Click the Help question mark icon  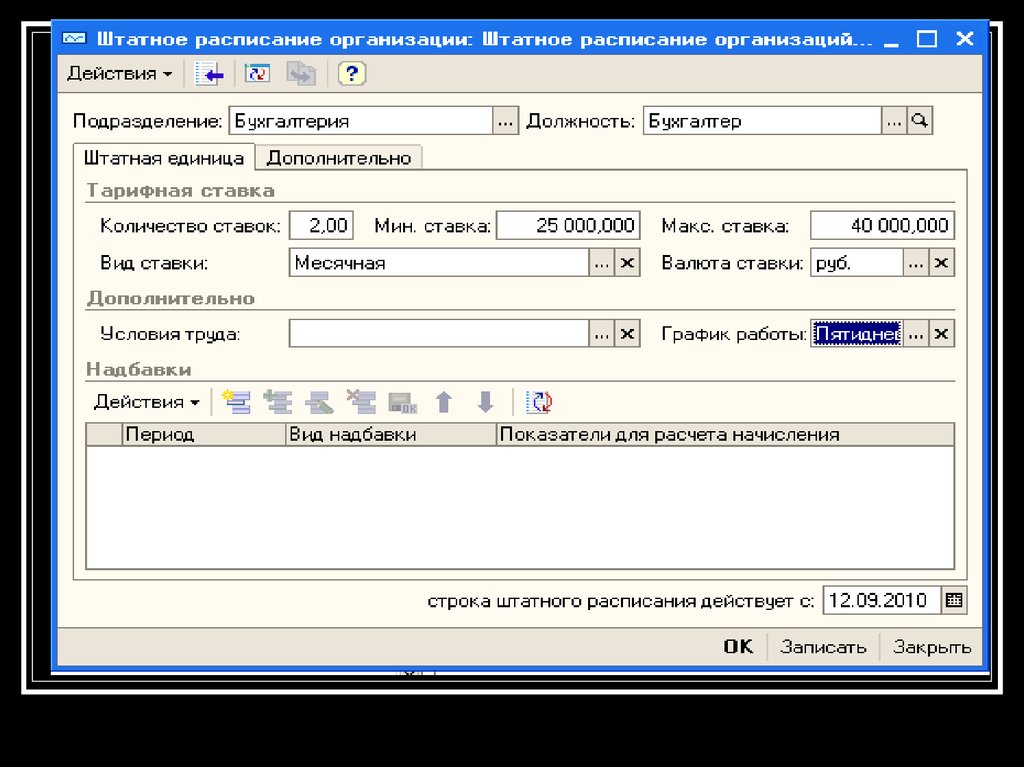click(x=352, y=73)
